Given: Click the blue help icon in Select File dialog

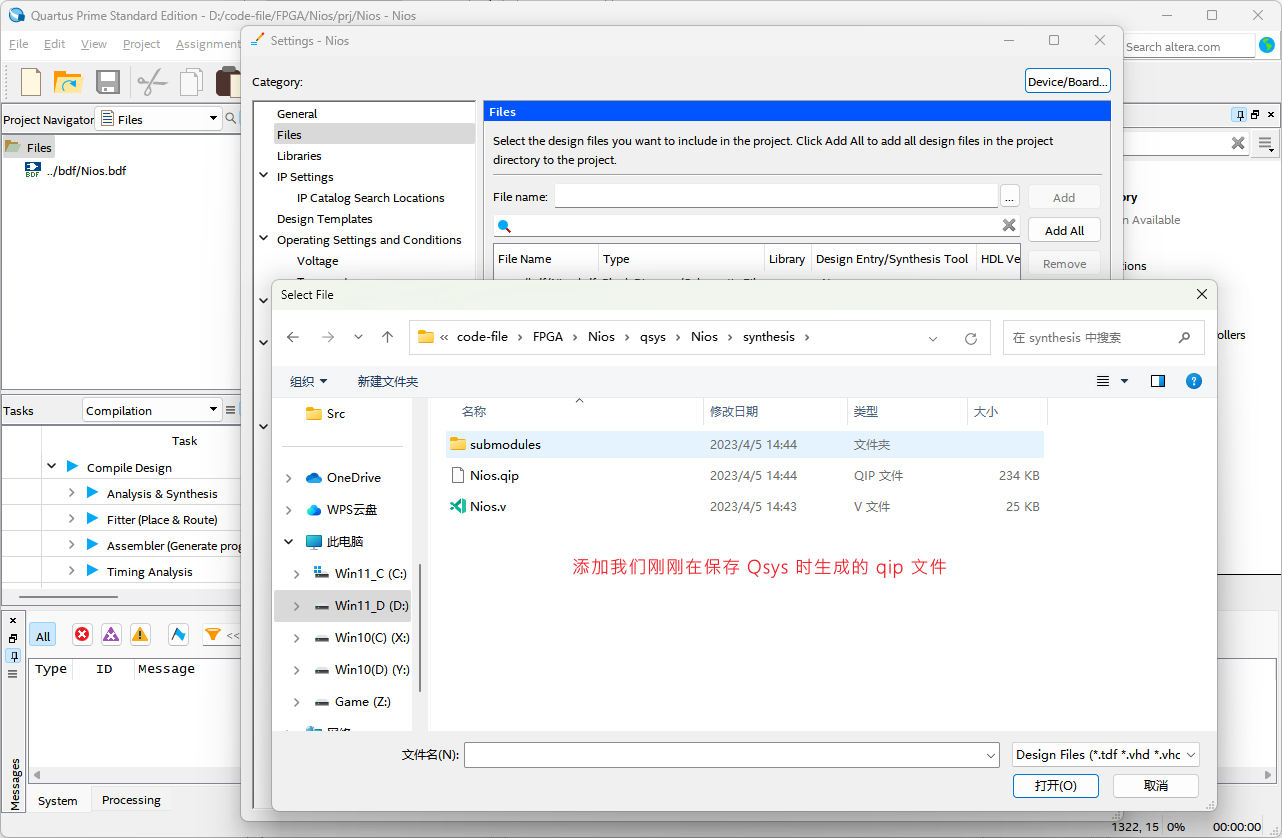Looking at the screenshot, I should click(x=1193, y=381).
